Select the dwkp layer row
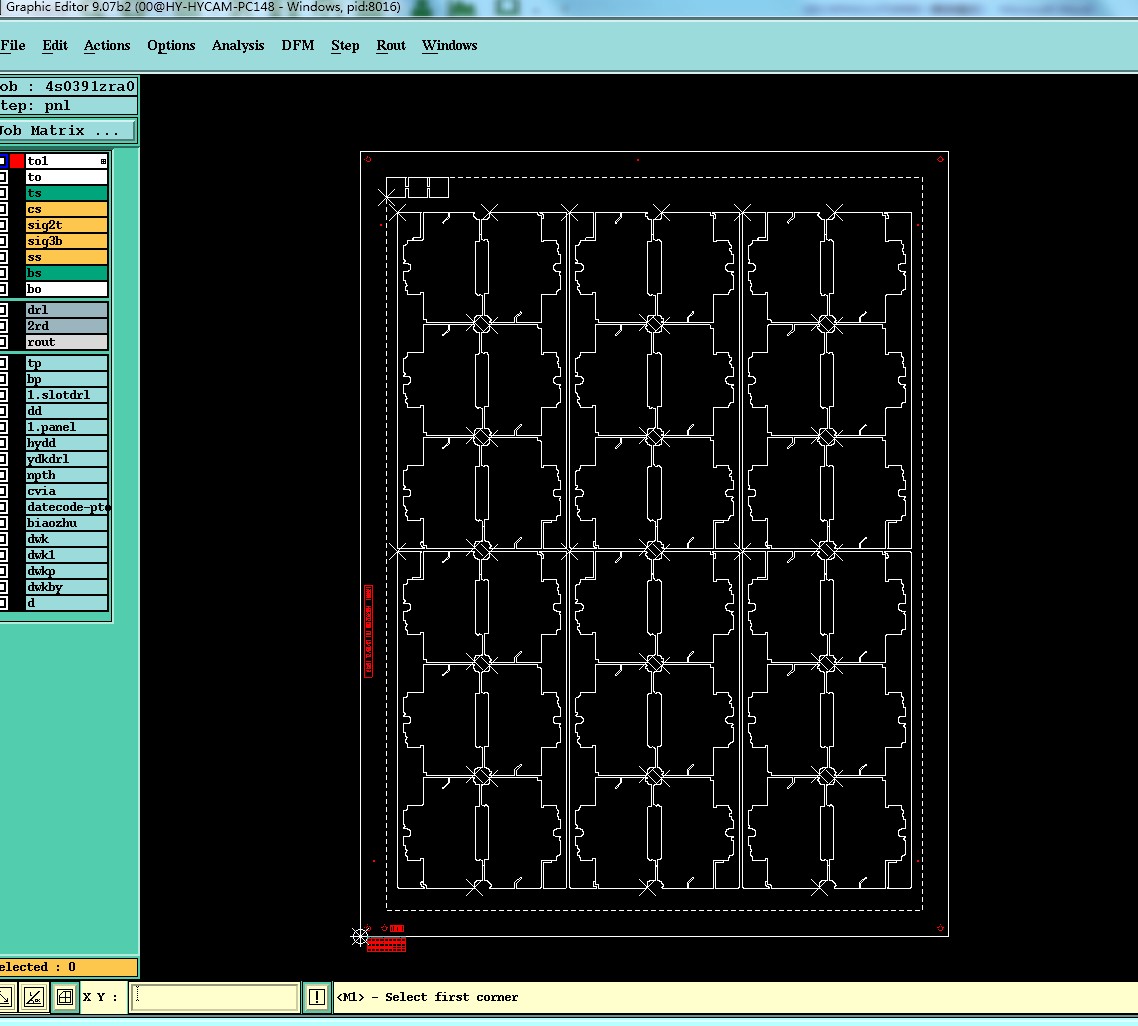Image resolution: width=1138 pixels, height=1026 pixels. tap(67, 571)
